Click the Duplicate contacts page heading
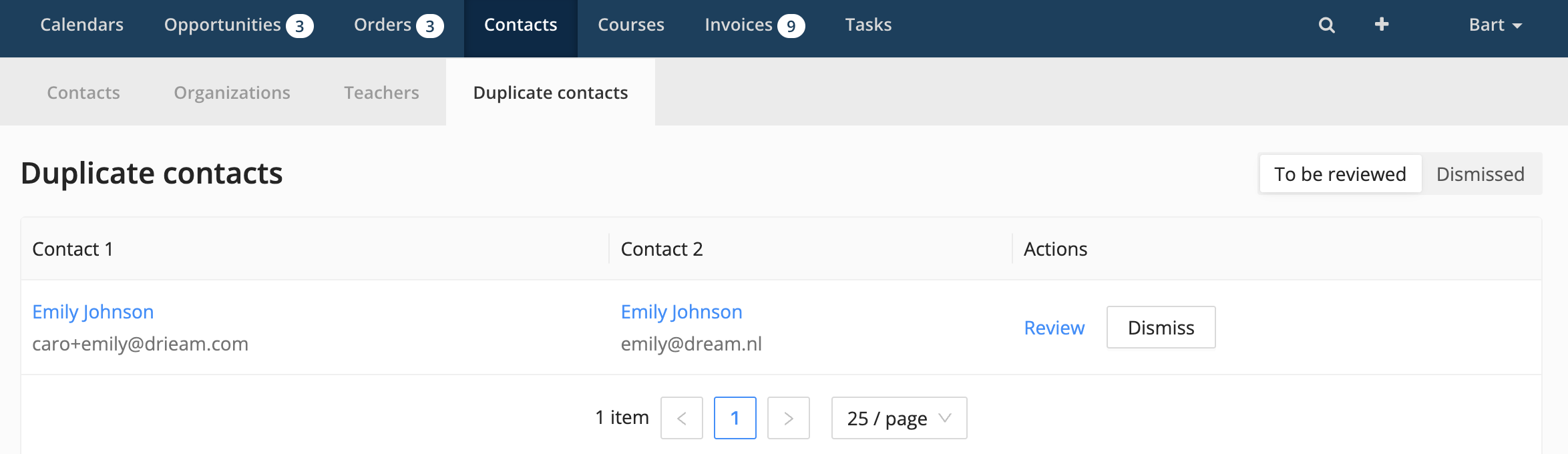1568x454 pixels. coord(152,174)
